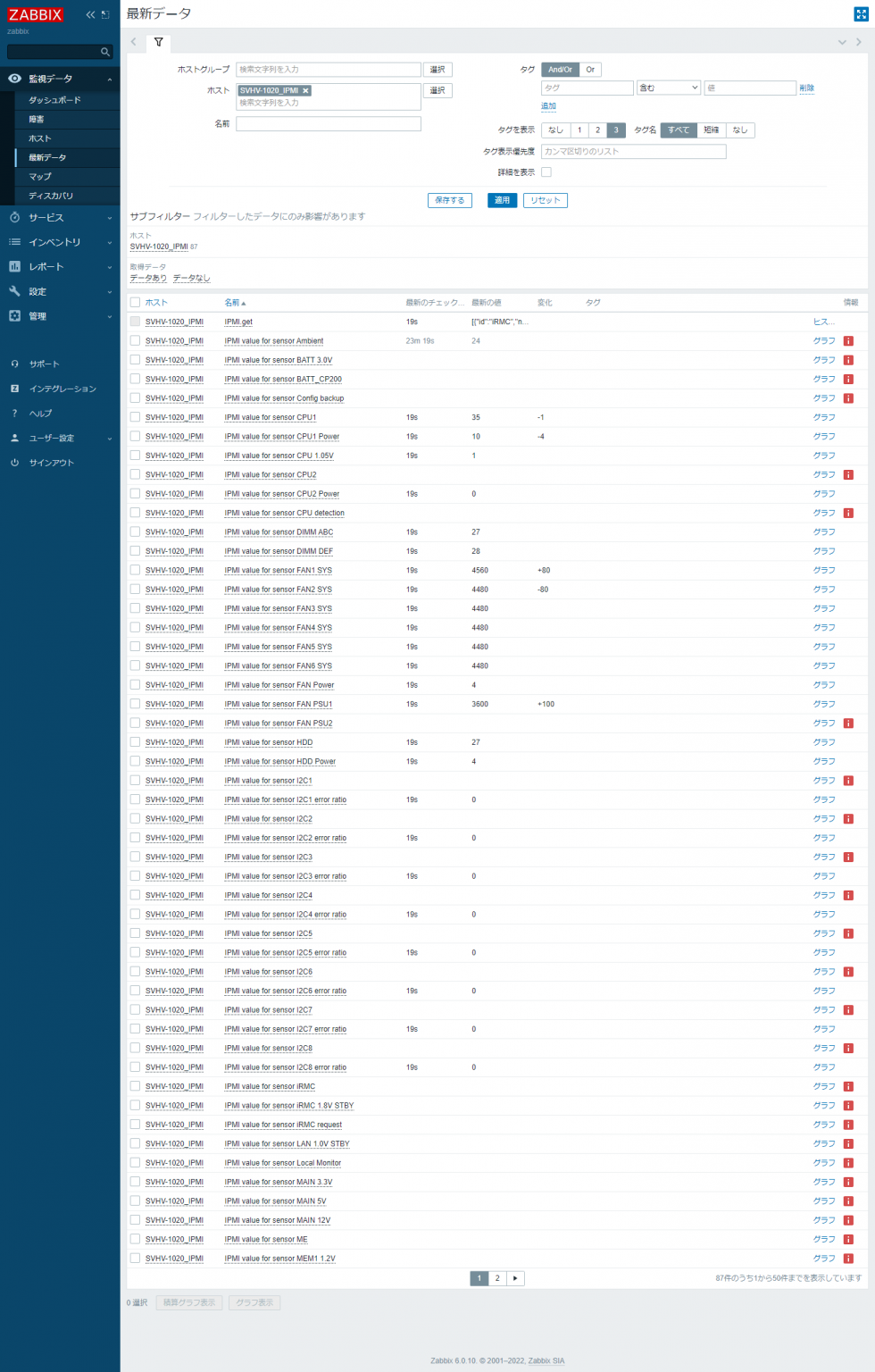The width and height of the screenshot is (875, 1372).
Task: Click the search magnifier in the sidebar
Action: (x=105, y=52)
